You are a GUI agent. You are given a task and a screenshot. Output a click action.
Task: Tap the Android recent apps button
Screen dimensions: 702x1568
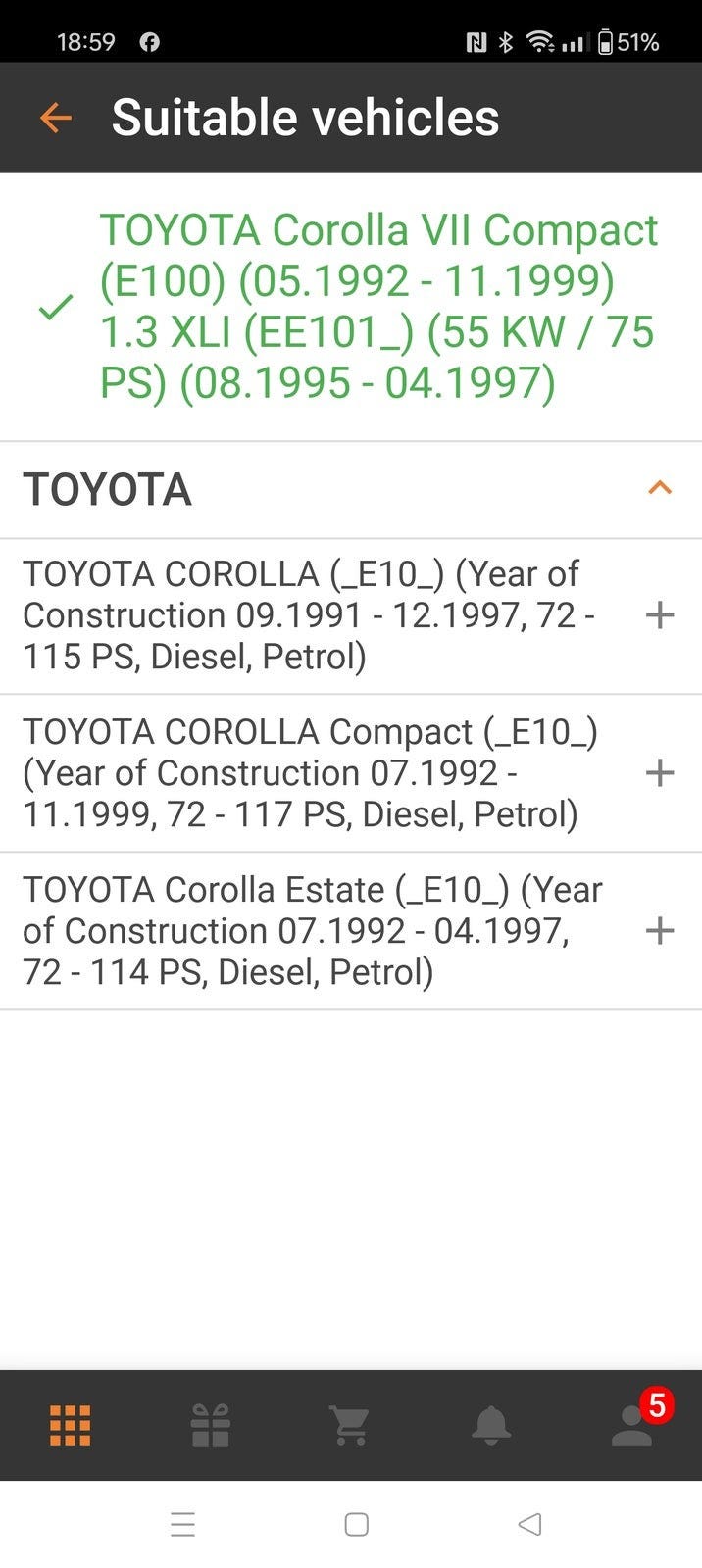pyautogui.click(x=183, y=1524)
